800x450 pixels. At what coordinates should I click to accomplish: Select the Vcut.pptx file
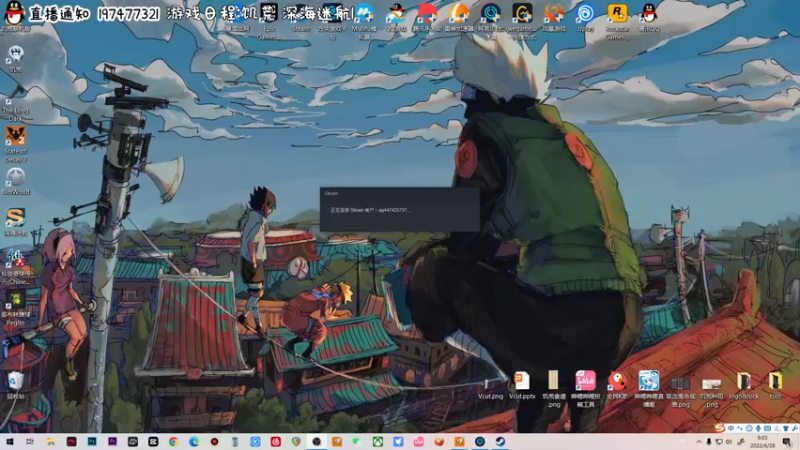click(x=522, y=385)
